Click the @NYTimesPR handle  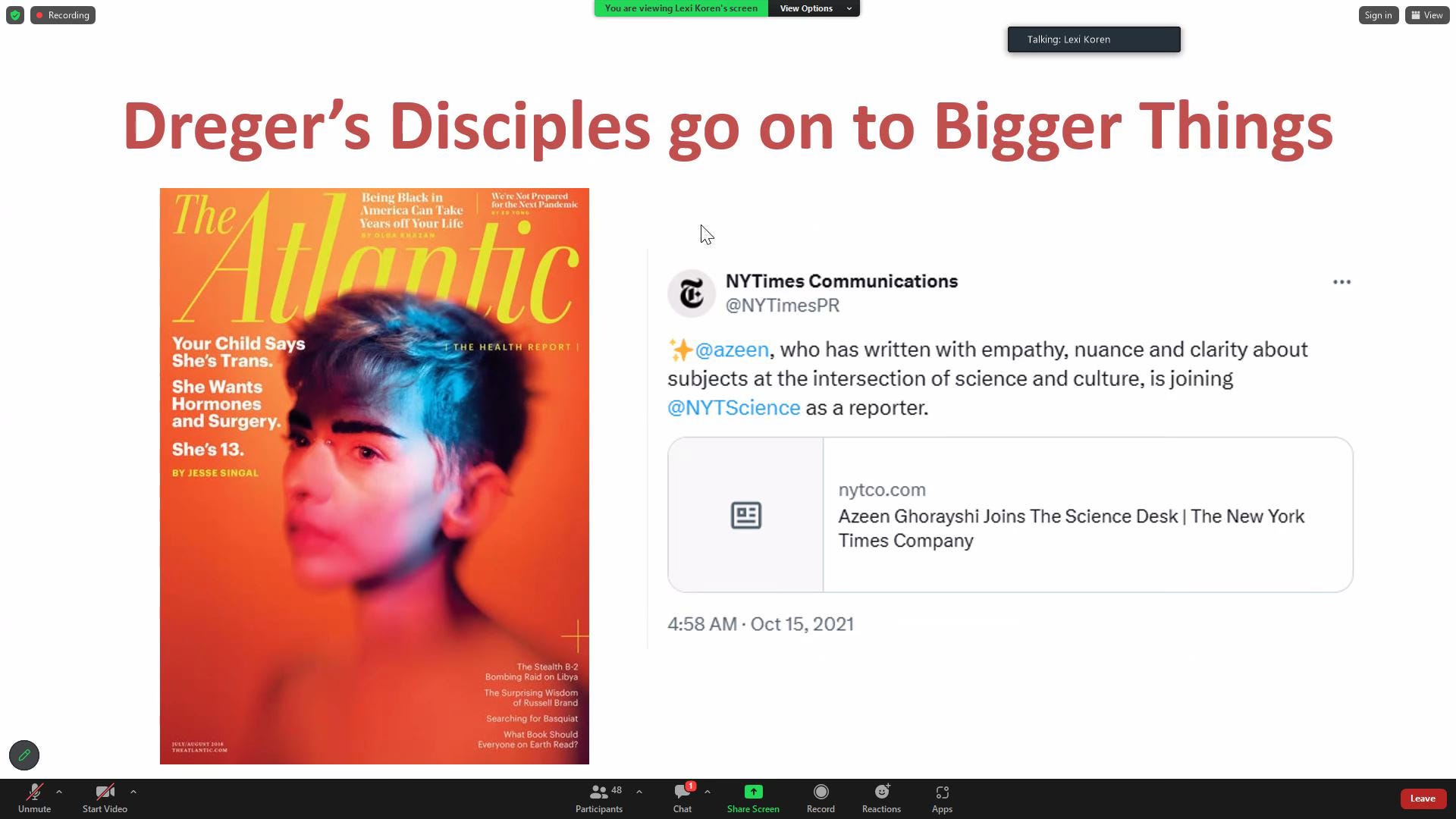(782, 306)
